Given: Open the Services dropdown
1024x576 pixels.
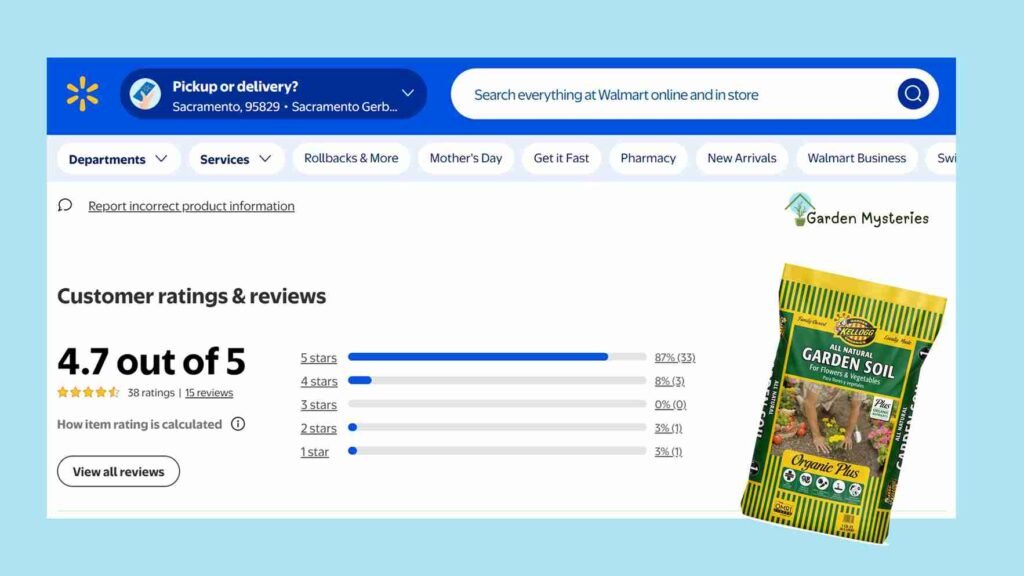Looking at the screenshot, I should click(236, 159).
